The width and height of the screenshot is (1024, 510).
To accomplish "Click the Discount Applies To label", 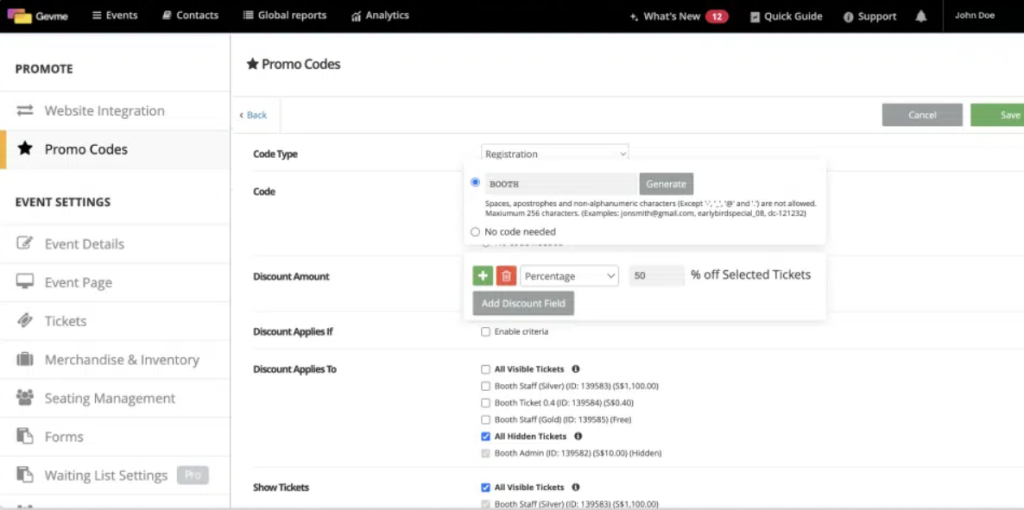I will point(295,369).
